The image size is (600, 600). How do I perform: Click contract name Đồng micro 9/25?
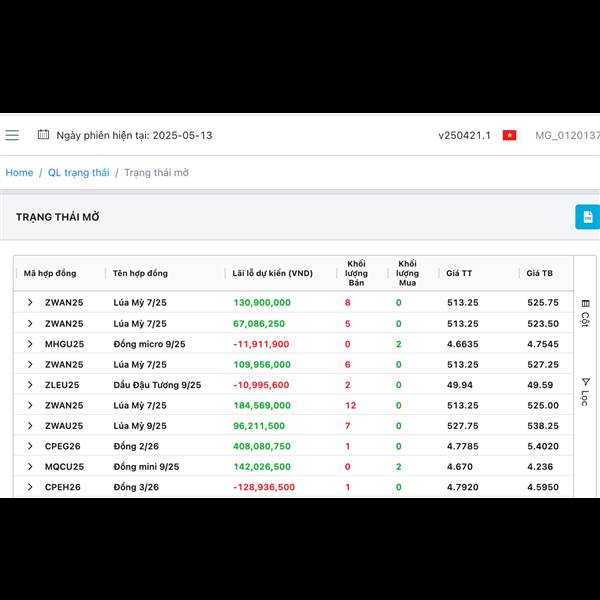(149, 344)
